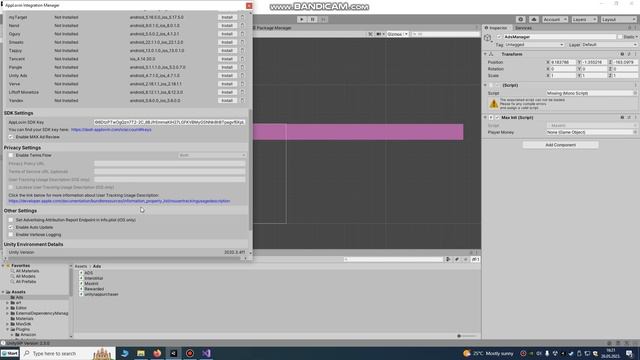The height and width of the screenshot is (360, 640).
Task: Install the Unity Ads network
Action: click(227, 76)
